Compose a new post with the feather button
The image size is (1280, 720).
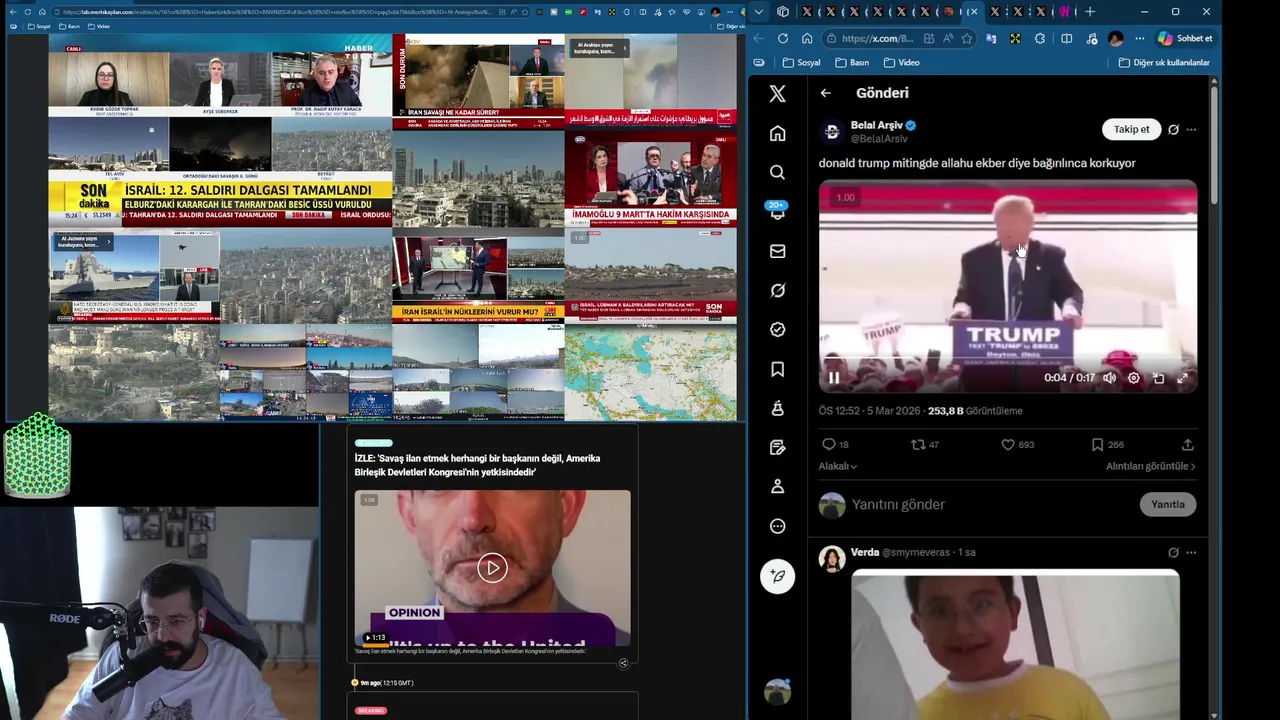[777, 576]
